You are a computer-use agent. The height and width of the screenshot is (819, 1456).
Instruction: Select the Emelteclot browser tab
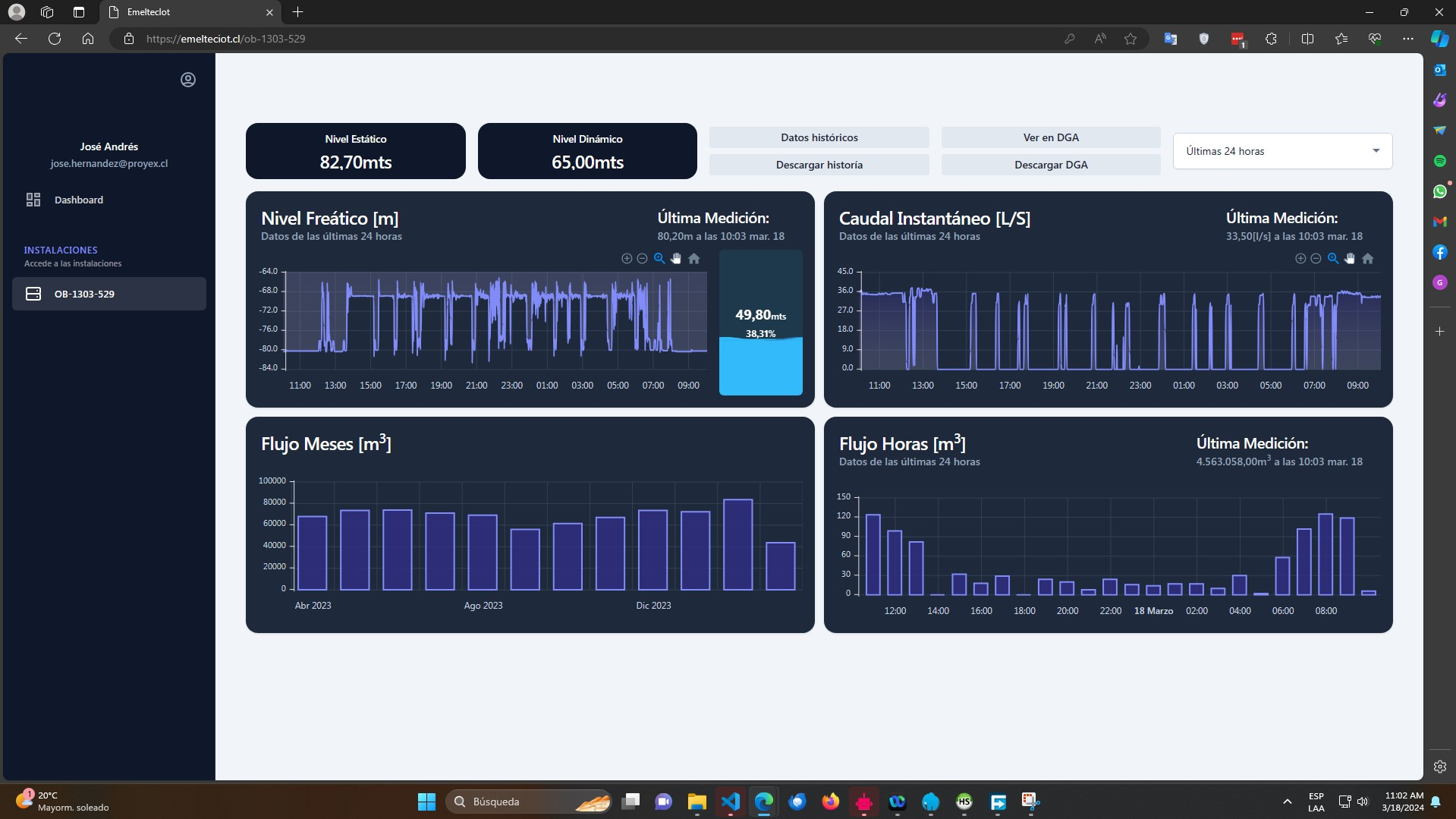pos(190,12)
